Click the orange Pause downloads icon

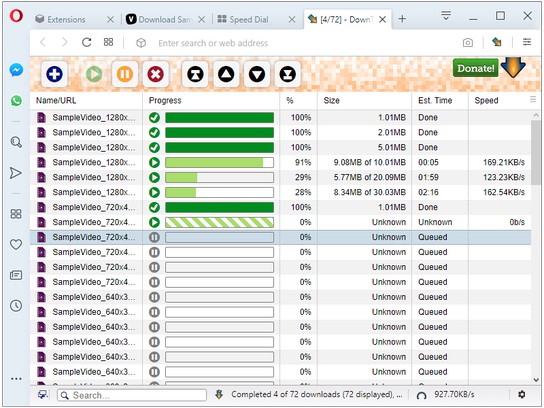[x=125, y=74]
